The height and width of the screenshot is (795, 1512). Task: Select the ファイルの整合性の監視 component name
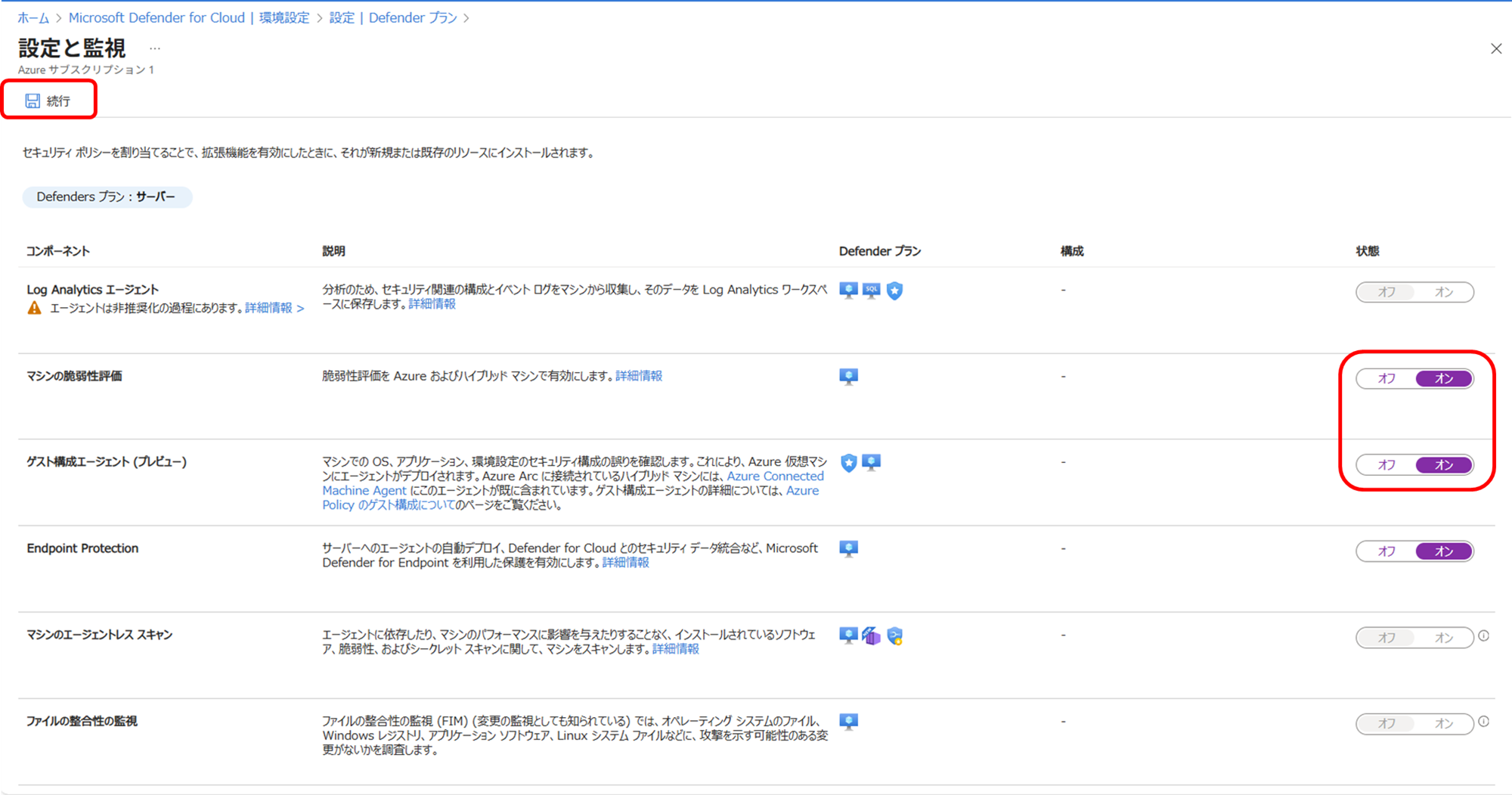(x=82, y=721)
